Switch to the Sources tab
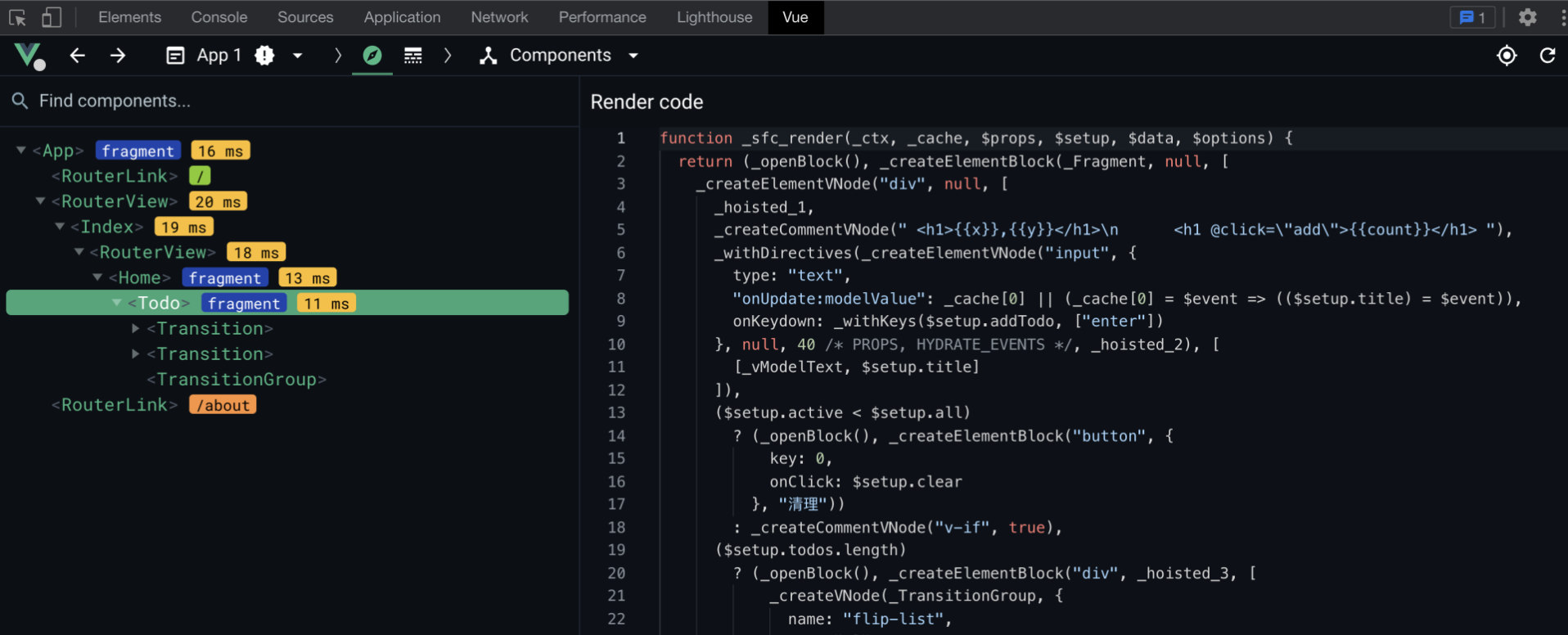Screen dimensions: 1568x635 (x=305, y=17)
